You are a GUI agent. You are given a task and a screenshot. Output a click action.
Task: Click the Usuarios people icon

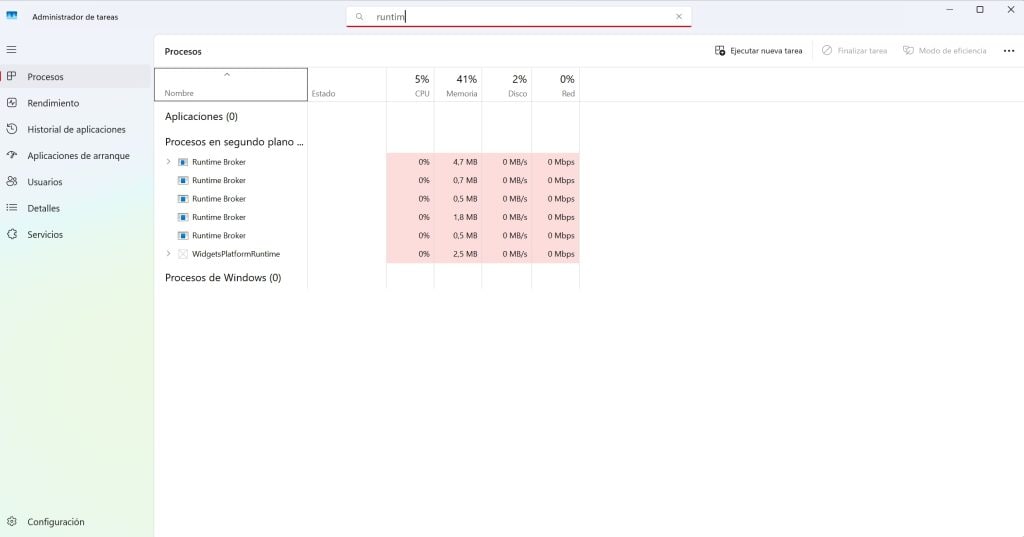point(12,182)
